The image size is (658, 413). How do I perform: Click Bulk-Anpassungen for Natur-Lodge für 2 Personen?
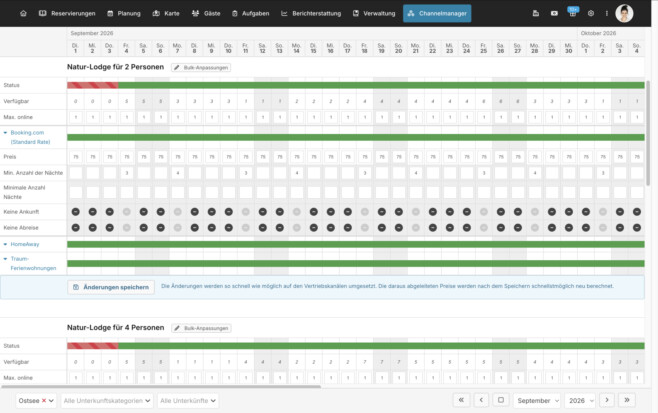tap(201, 68)
